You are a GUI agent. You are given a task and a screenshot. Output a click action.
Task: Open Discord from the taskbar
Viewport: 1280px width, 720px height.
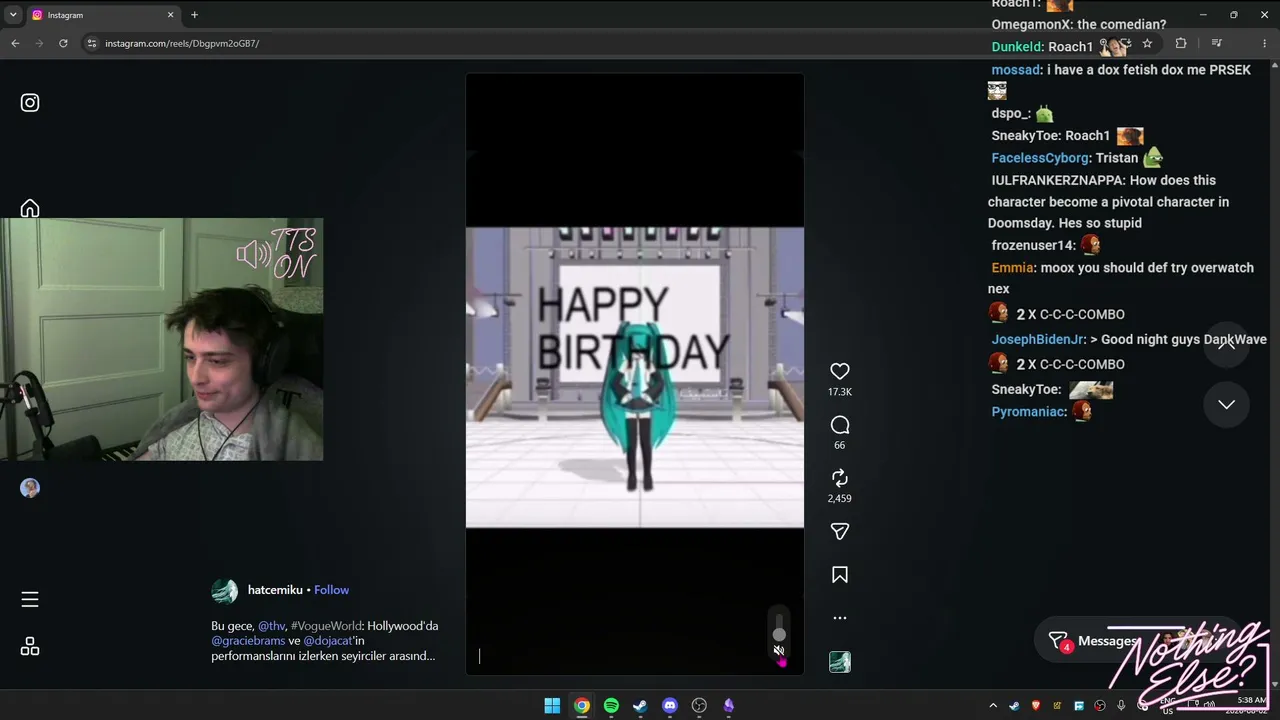tap(670, 706)
